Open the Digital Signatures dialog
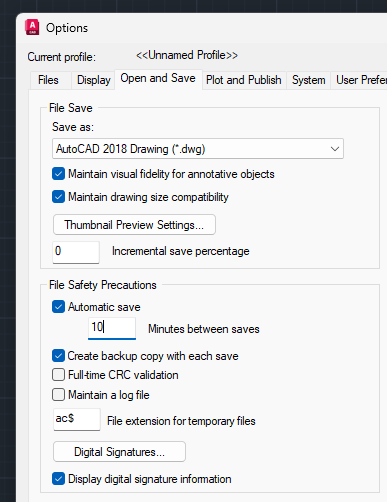Screen dimensions: 387x502 119,452
